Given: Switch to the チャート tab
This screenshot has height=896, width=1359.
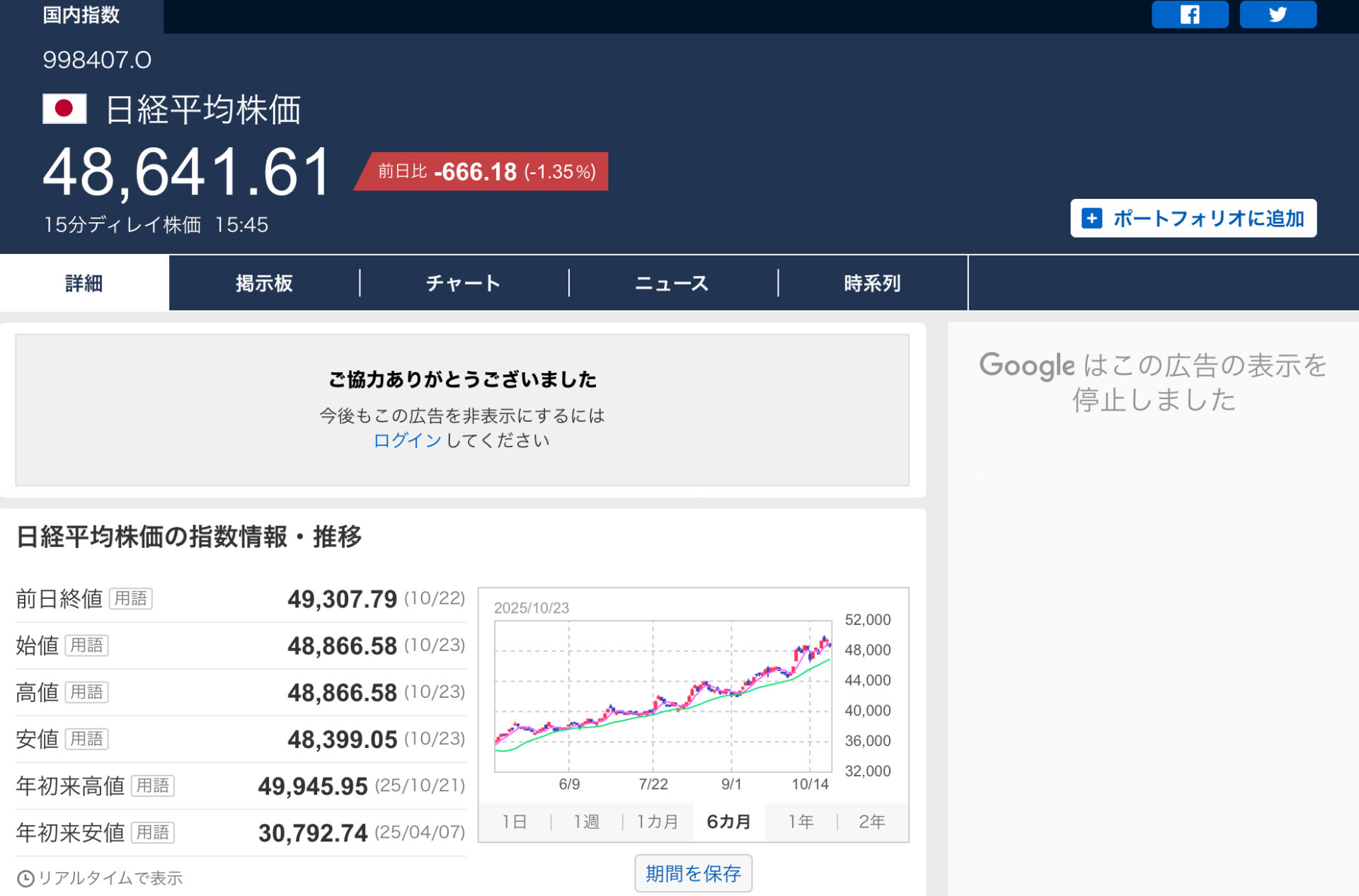Looking at the screenshot, I should 463,283.
